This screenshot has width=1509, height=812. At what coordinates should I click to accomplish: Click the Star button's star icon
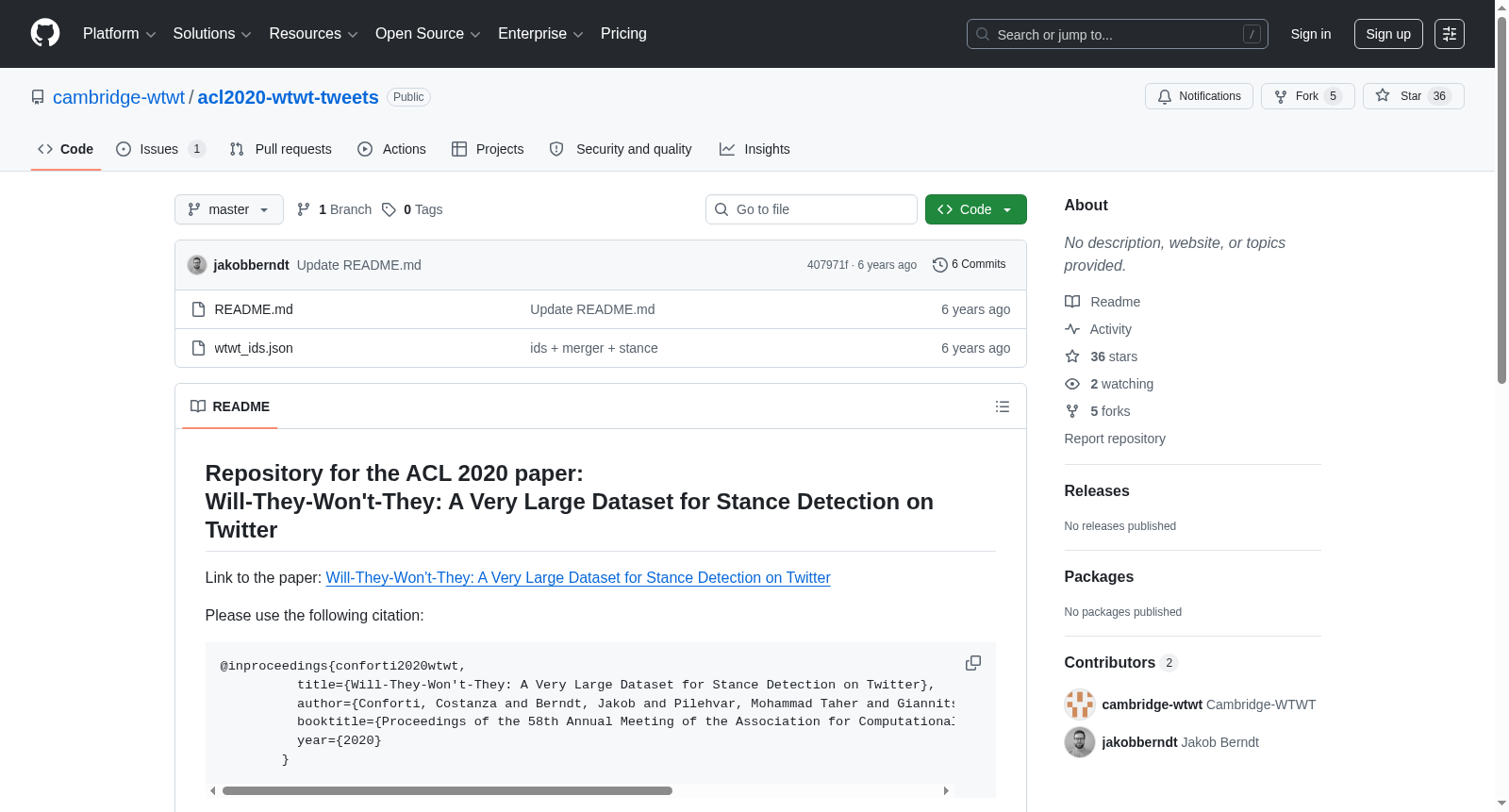[1383, 95]
